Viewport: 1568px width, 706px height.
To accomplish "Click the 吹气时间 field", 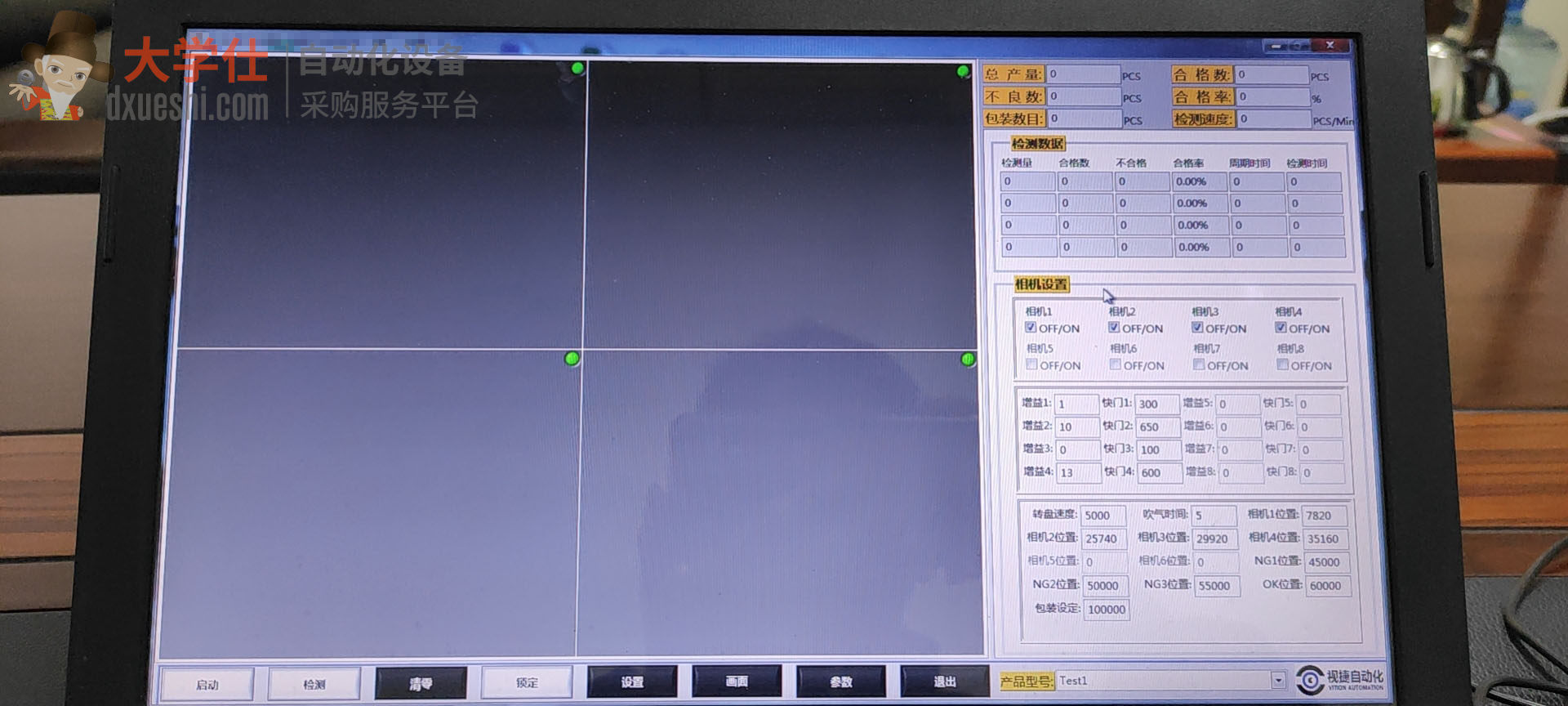I will pyautogui.click(x=1214, y=516).
